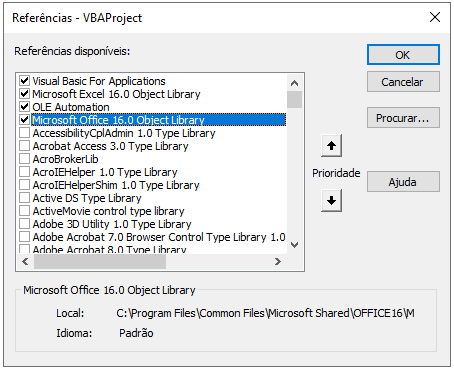The image size is (454, 370).
Task: Click the list scroll up arrow
Action: (x=294, y=83)
